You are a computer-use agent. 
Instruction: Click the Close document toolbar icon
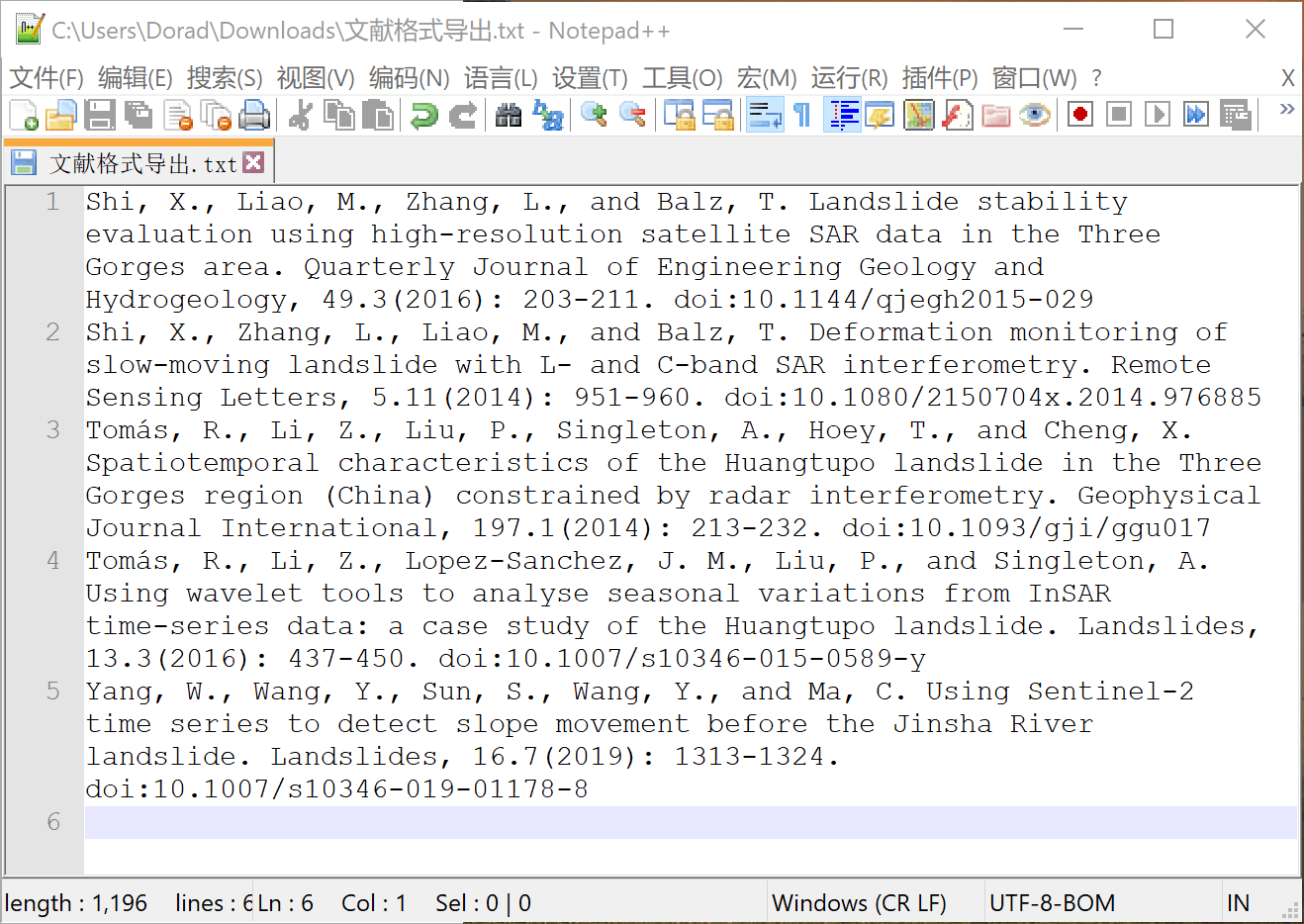pyautogui.click(x=178, y=116)
